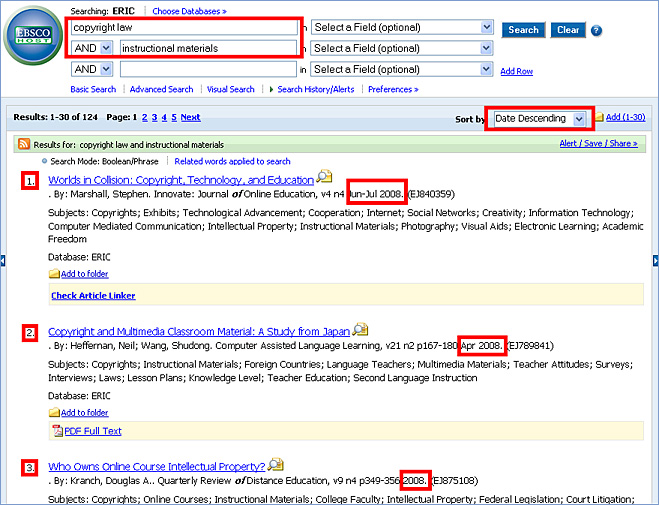
Task: Preview icon next to Copyright and Multimedia Classroom Material
Action: pyautogui.click(x=360, y=329)
